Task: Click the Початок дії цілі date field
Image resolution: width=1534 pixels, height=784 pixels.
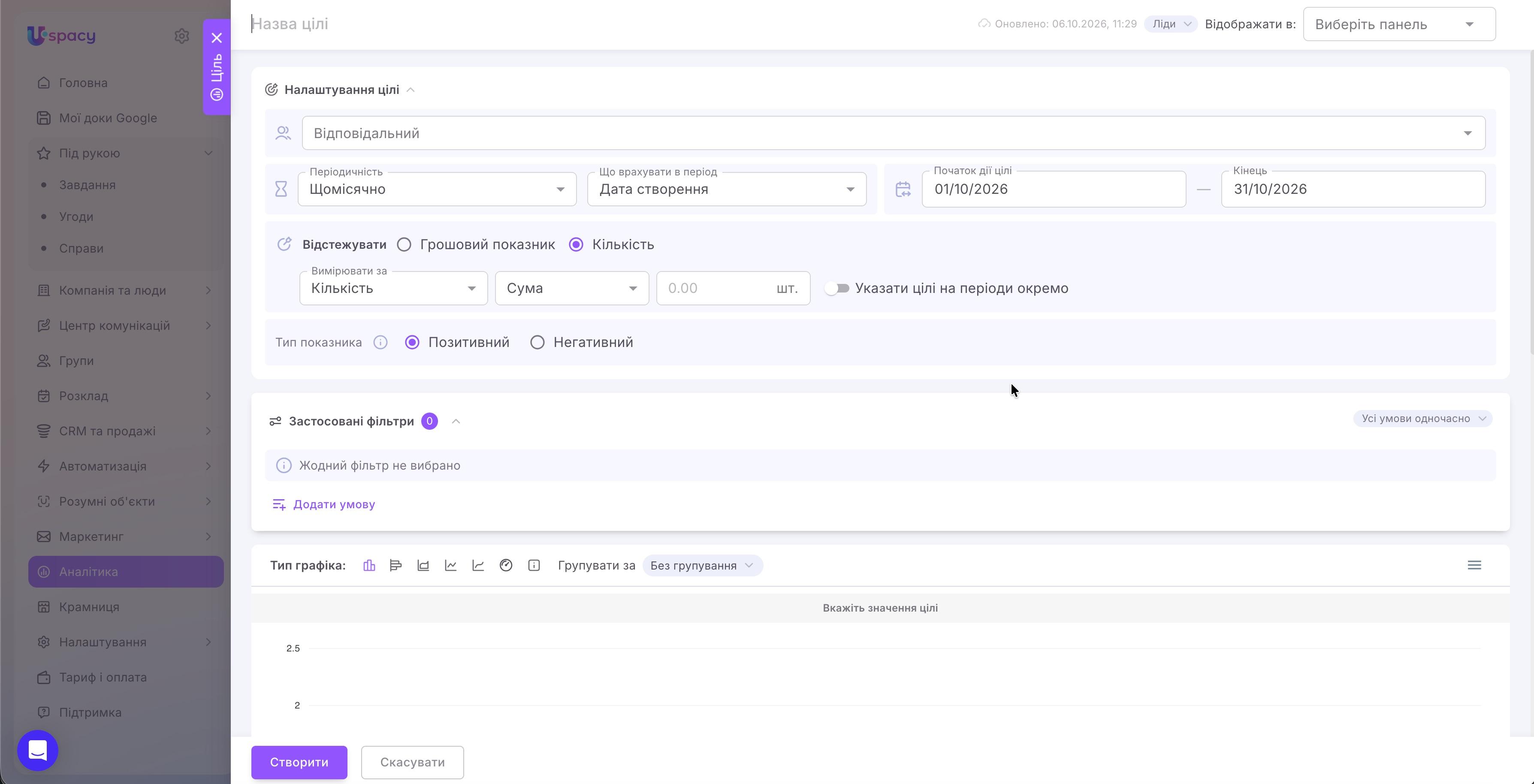Action: 1054,189
